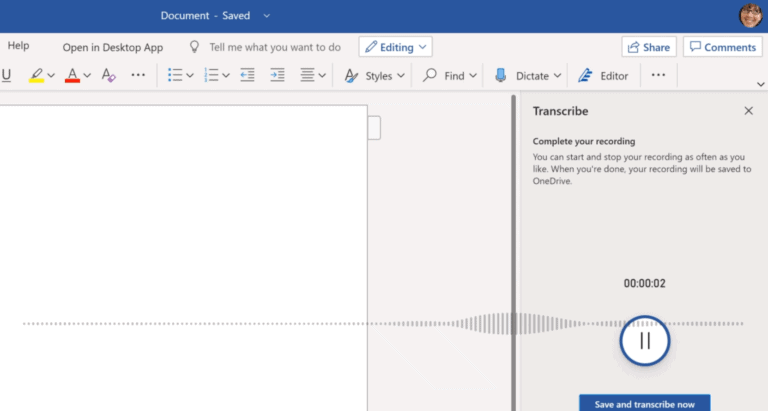Clear formatting with the eraser icon

pyautogui.click(x=108, y=75)
